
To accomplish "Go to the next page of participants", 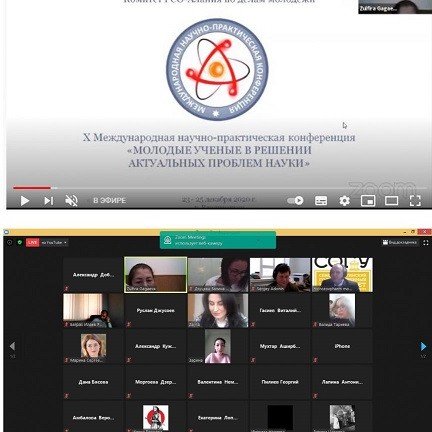I will click(x=423, y=347).
